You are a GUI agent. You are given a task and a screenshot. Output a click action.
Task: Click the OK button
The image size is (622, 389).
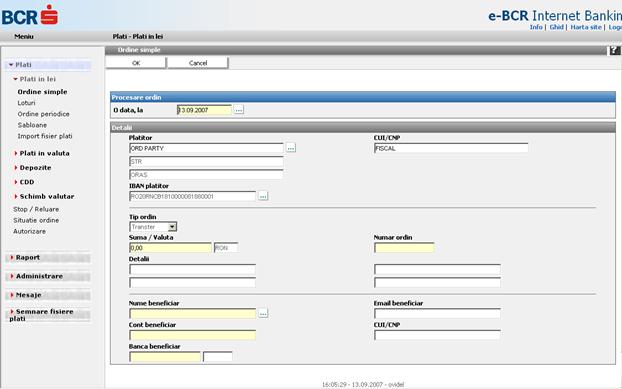click(136, 63)
